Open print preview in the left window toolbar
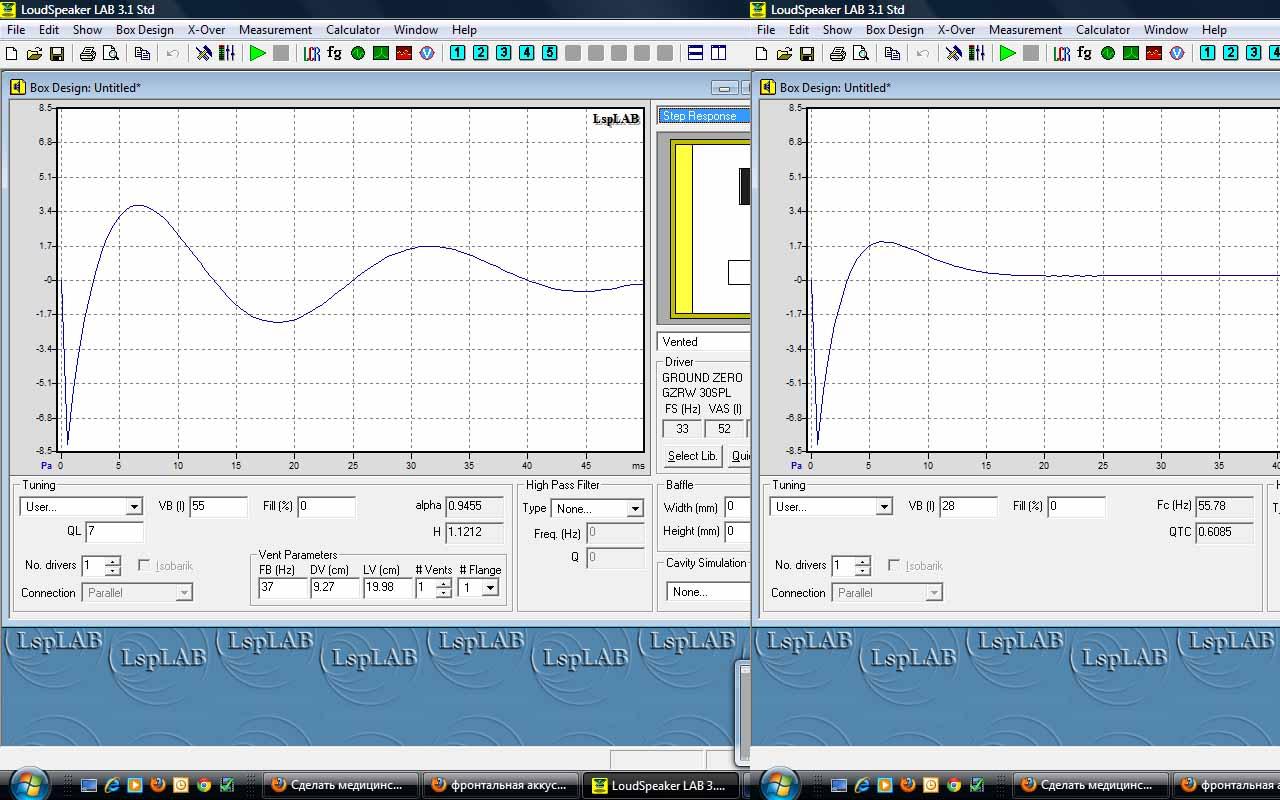 point(110,53)
